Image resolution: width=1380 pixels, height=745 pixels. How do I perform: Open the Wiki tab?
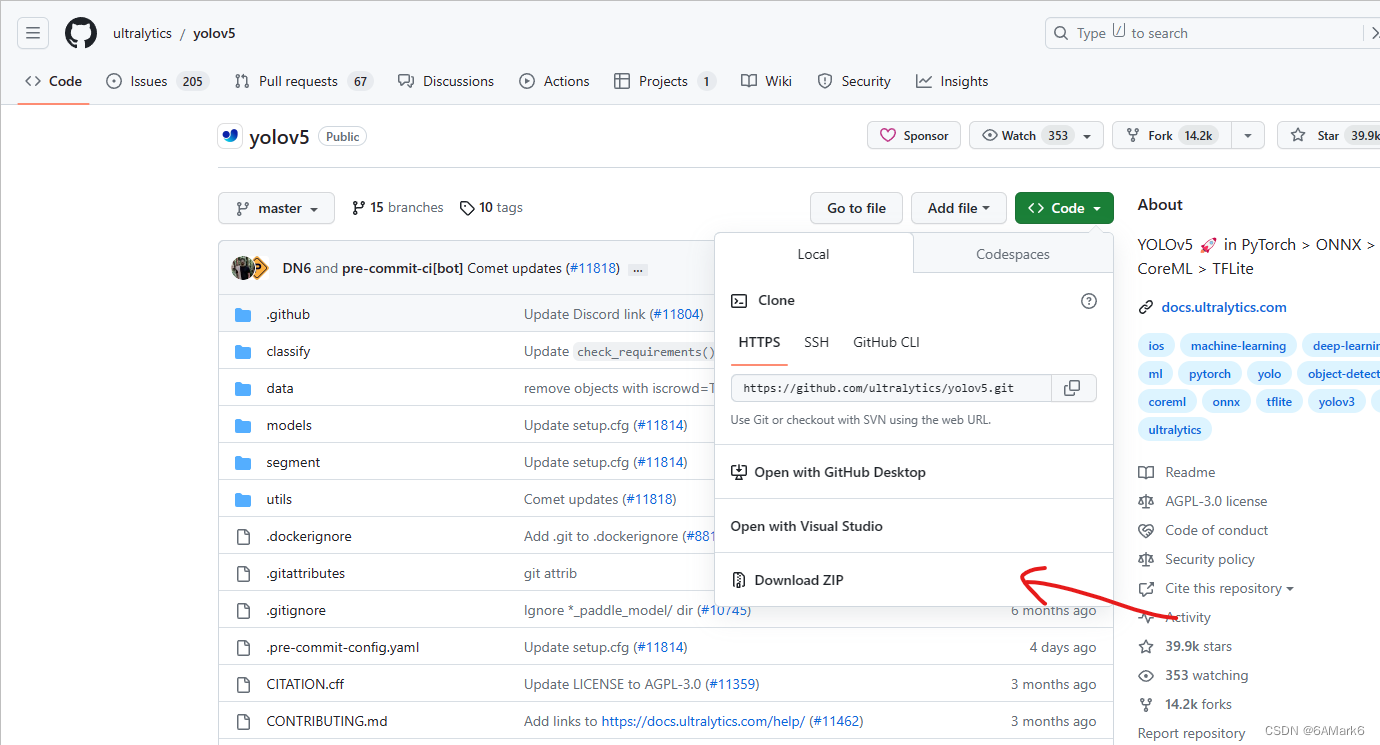[x=767, y=81]
